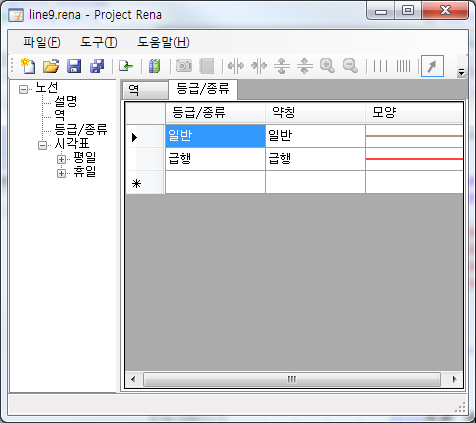Image resolution: width=476 pixels, height=423 pixels.
Task: Select 시각표 in the tree
Action: 72,144
